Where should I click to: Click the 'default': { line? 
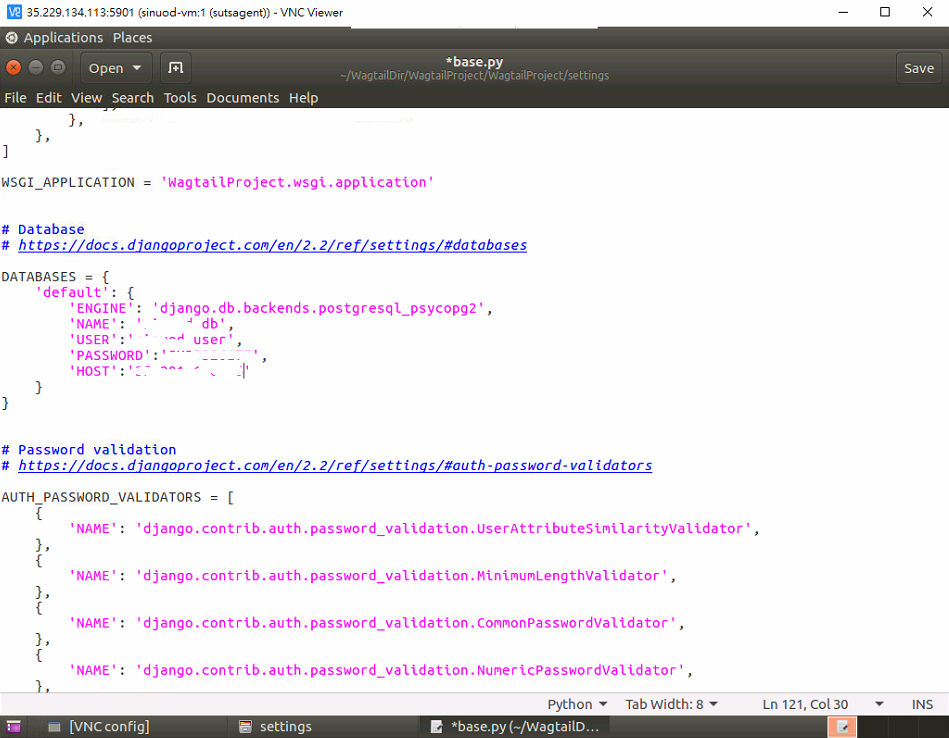(x=85, y=292)
